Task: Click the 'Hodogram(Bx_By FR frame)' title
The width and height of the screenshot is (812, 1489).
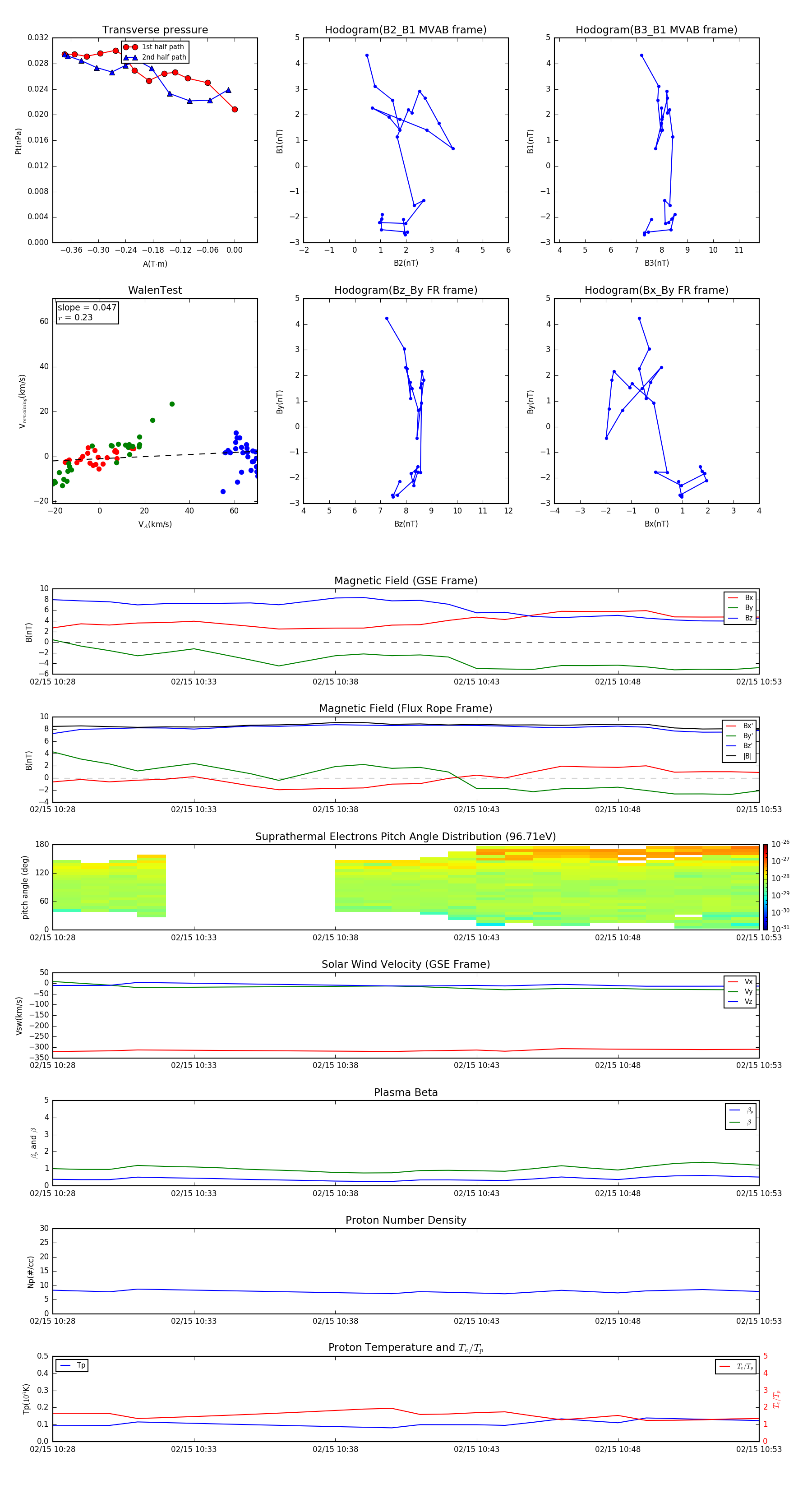Action: [656, 290]
